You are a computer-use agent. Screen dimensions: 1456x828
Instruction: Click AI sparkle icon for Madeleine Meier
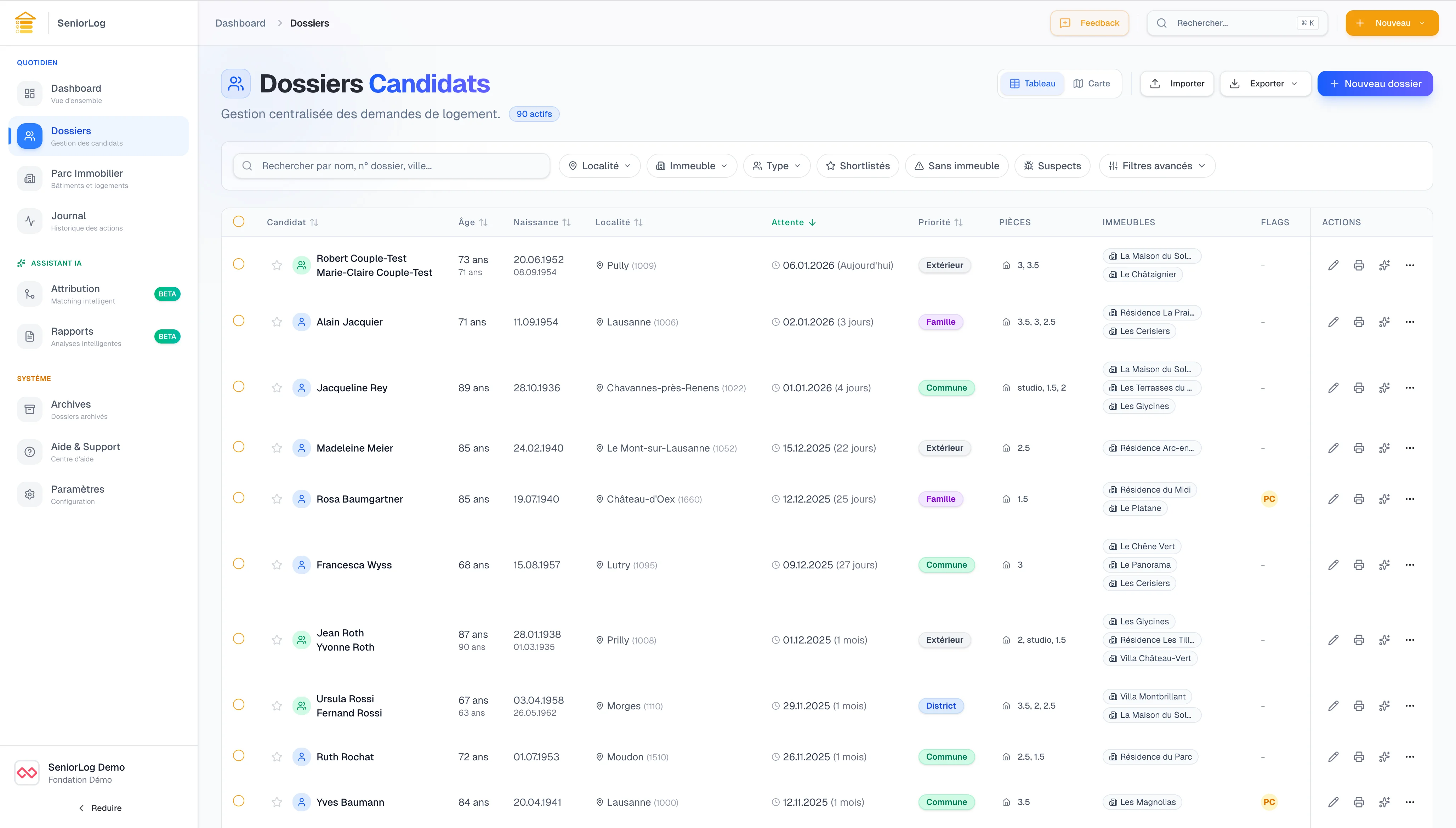[1384, 448]
